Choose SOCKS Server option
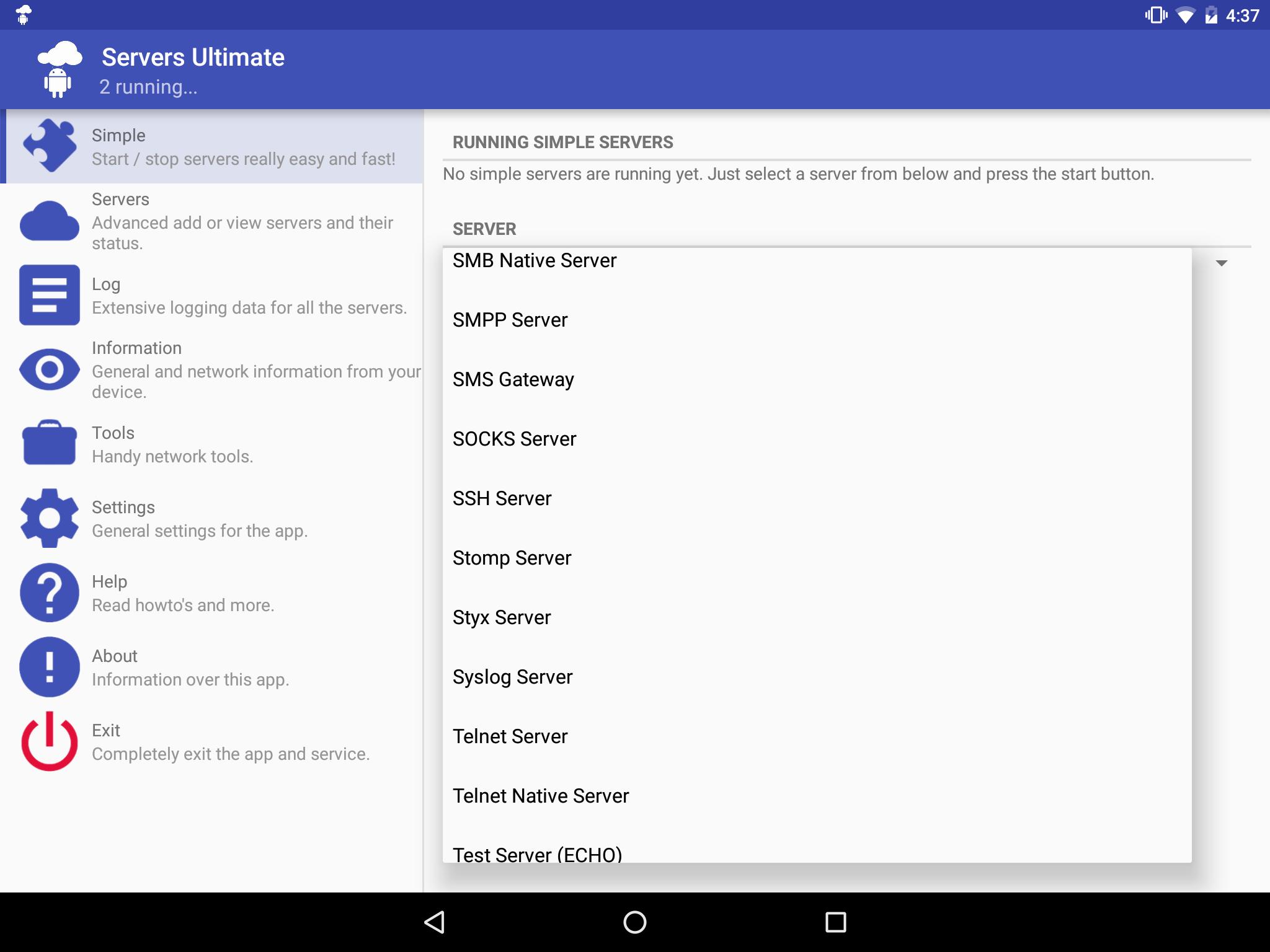This screenshot has width=1270, height=952. tap(817, 439)
